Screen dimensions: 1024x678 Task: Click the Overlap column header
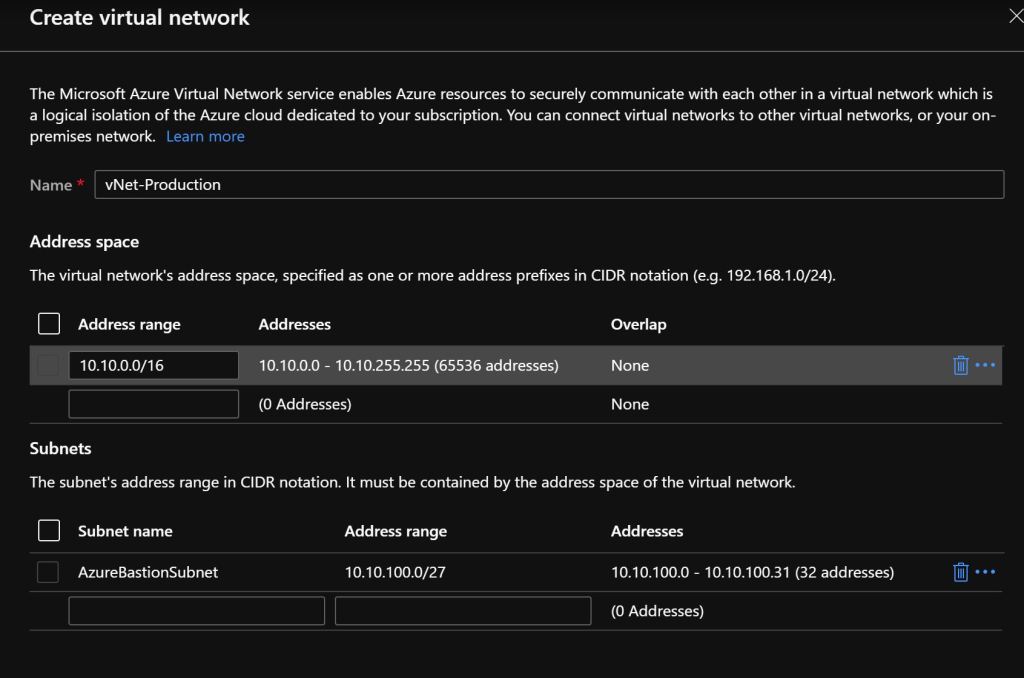coord(630,323)
